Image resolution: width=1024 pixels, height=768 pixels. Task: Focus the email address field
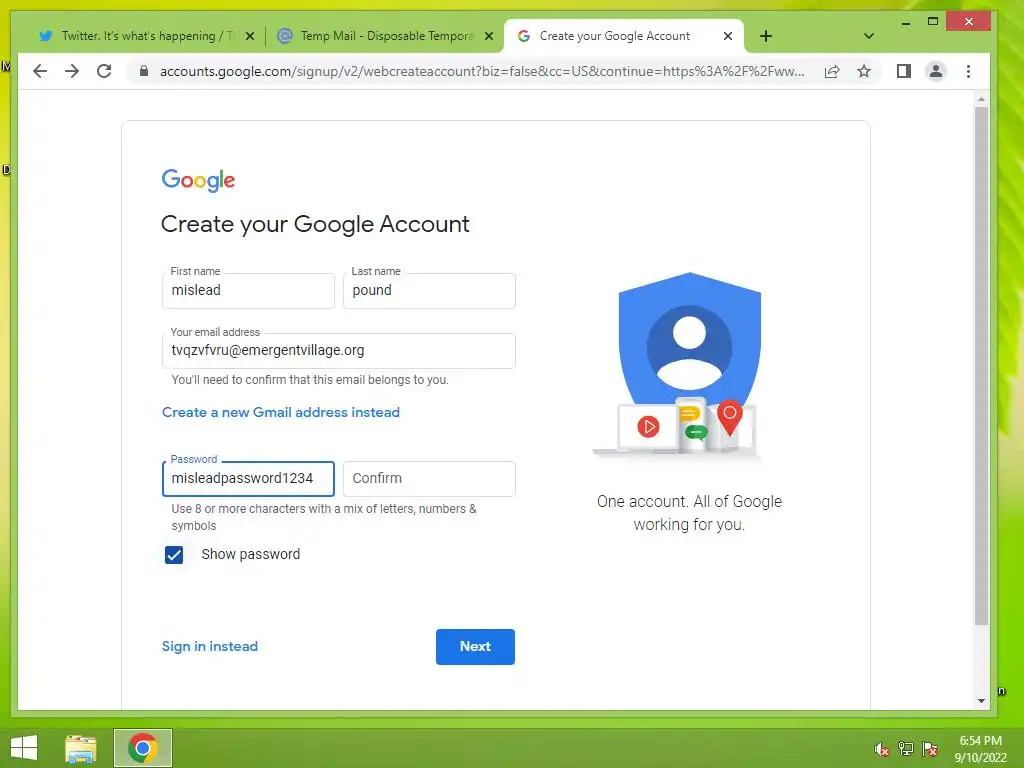click(x=338, y=351)
